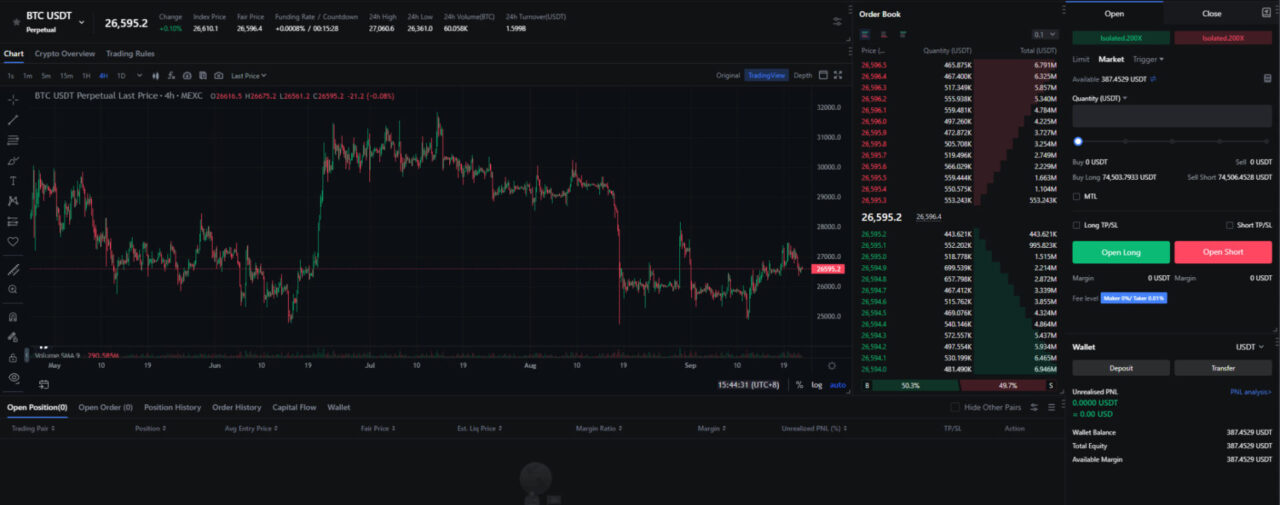Star BTC USDT pair as favorite
The image size is (1280, 505).
pos(15,21)
